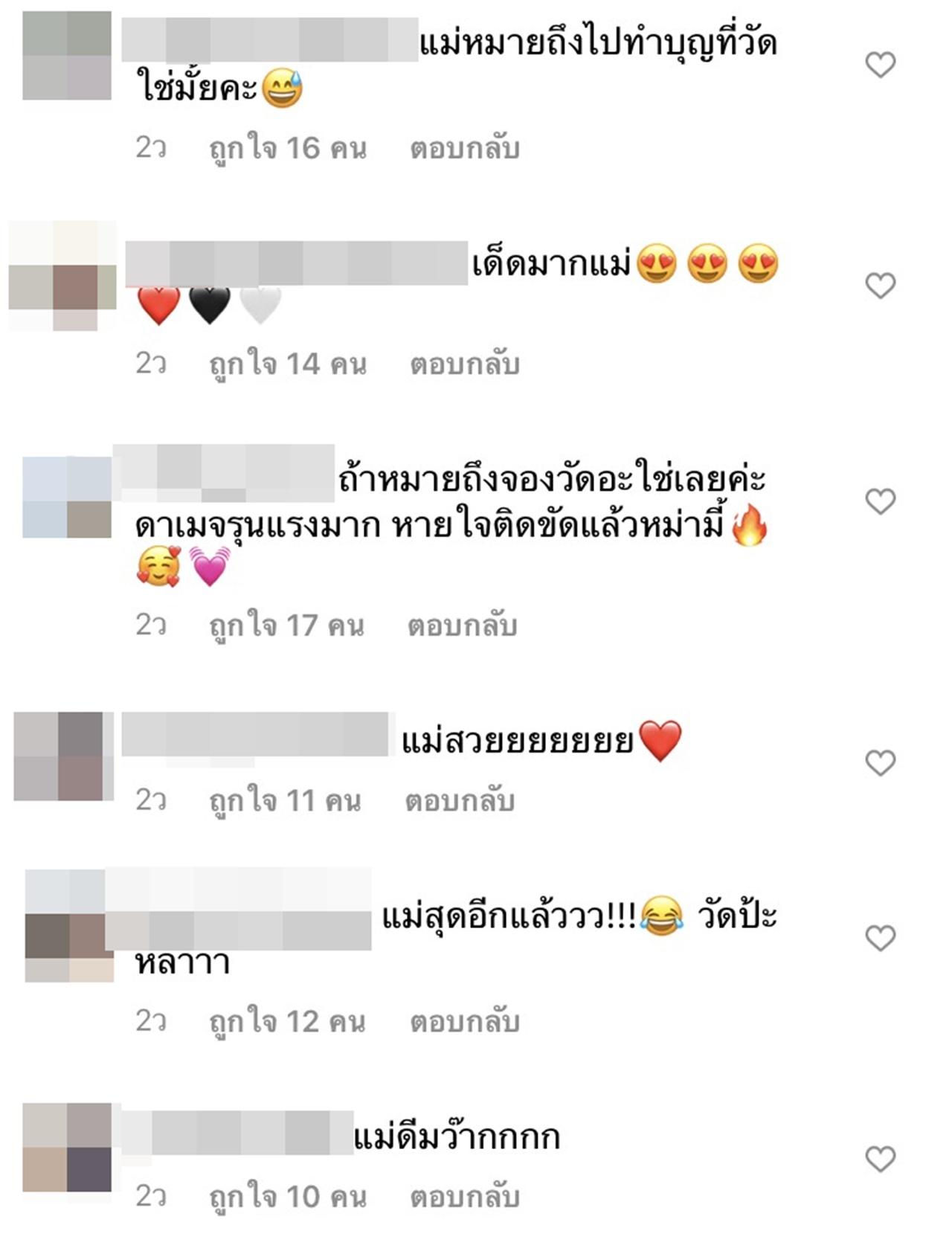Open the ถูกใจ 12 คน likes list
952x1248 pixels.
tap(287, 1022)
